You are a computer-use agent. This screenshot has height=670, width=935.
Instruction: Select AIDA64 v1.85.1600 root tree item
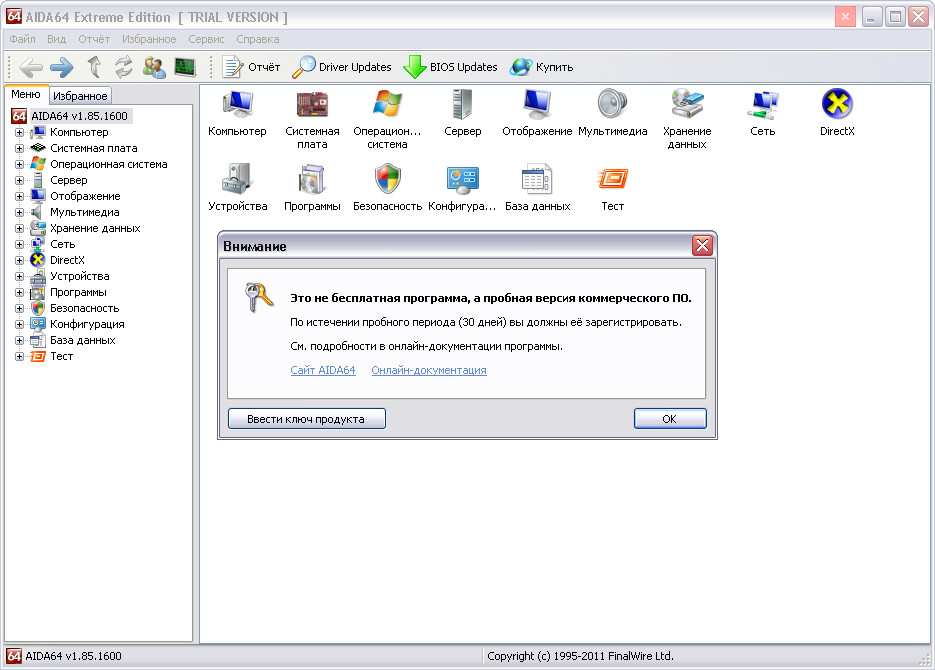coord(79,116)
